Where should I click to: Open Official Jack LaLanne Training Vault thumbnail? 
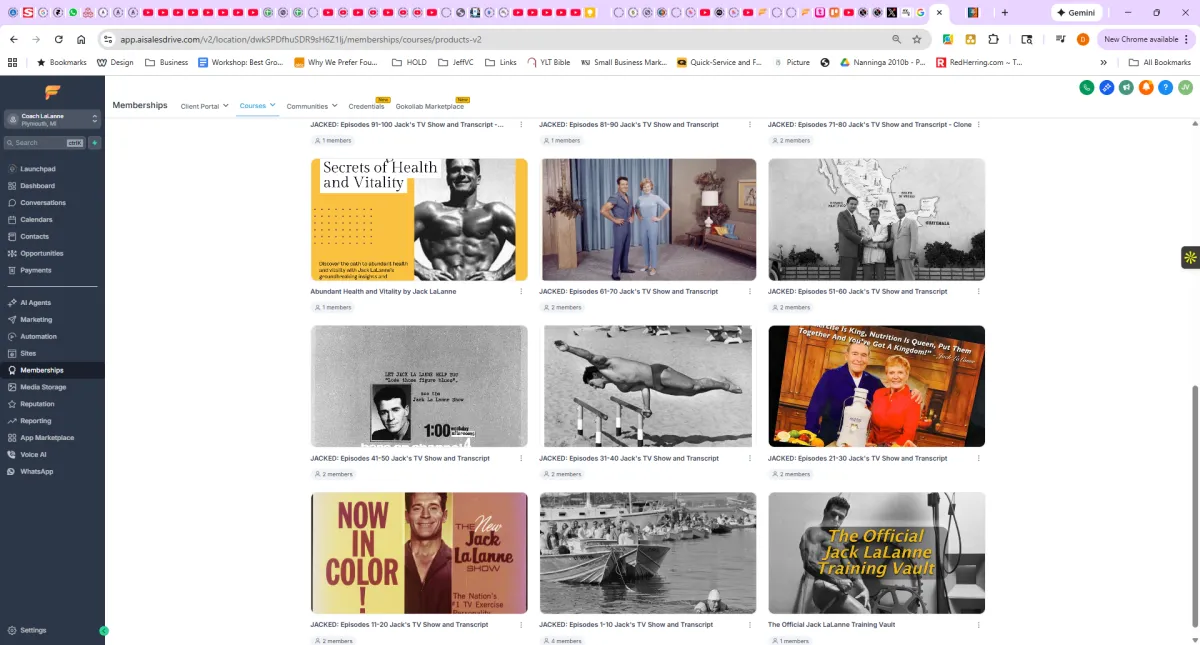[877, 553]
